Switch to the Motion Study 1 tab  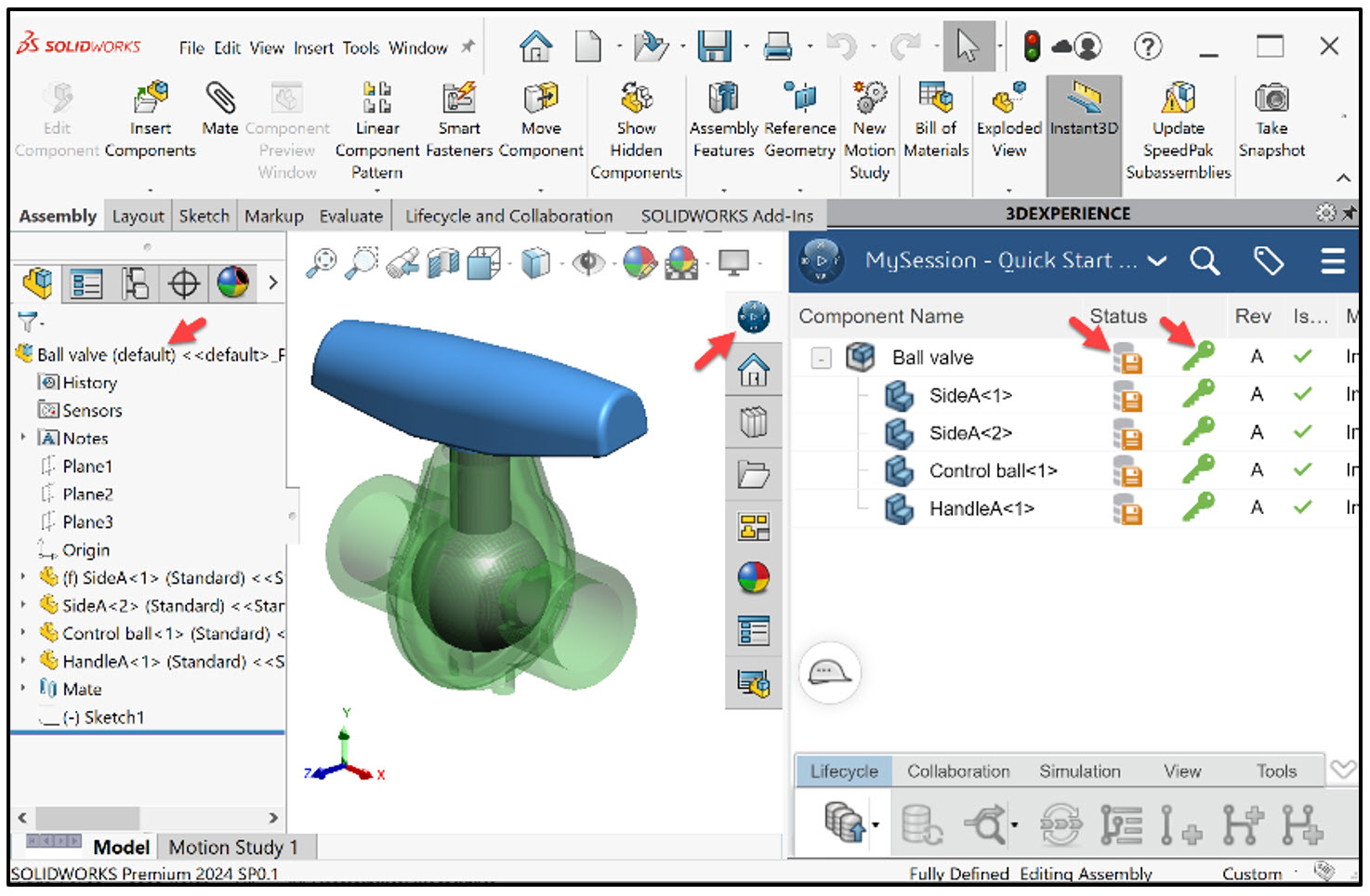(231, 847)
